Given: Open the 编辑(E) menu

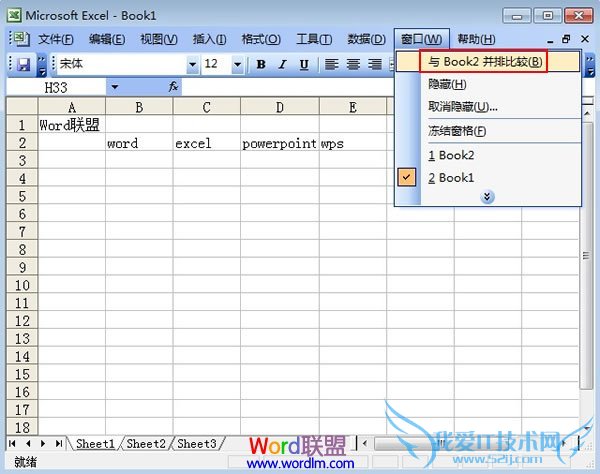Looking at the screenshot, I should 107,39.
